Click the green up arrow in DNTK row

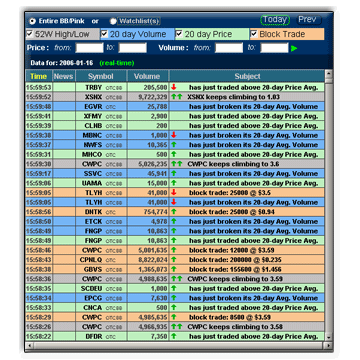173,212
